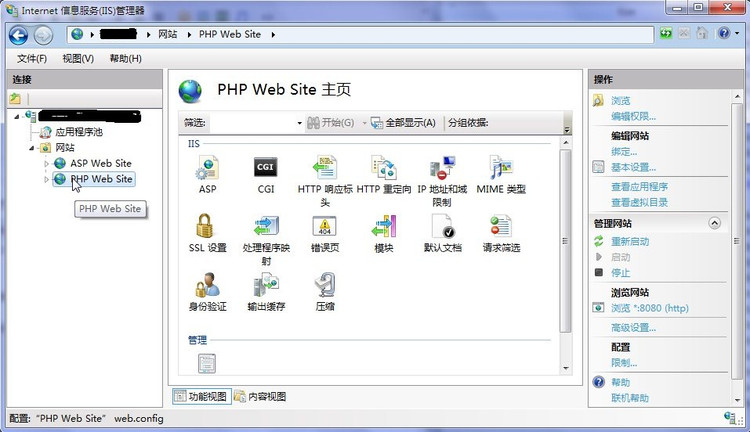Screen dimensions: 750x432
Task: Open SSL 设置 feature
Action: click(x=208, y=233)
